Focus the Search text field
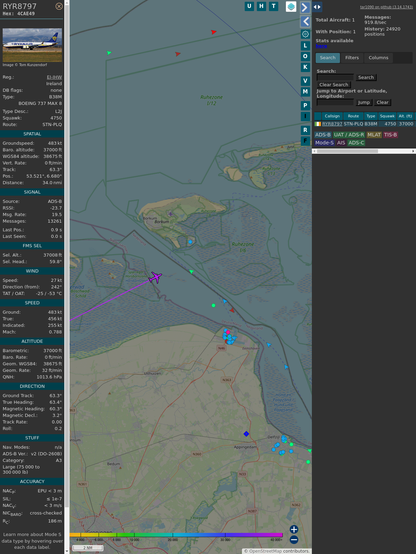The width and height of the screenshot is (416, 554). (335, 77)
